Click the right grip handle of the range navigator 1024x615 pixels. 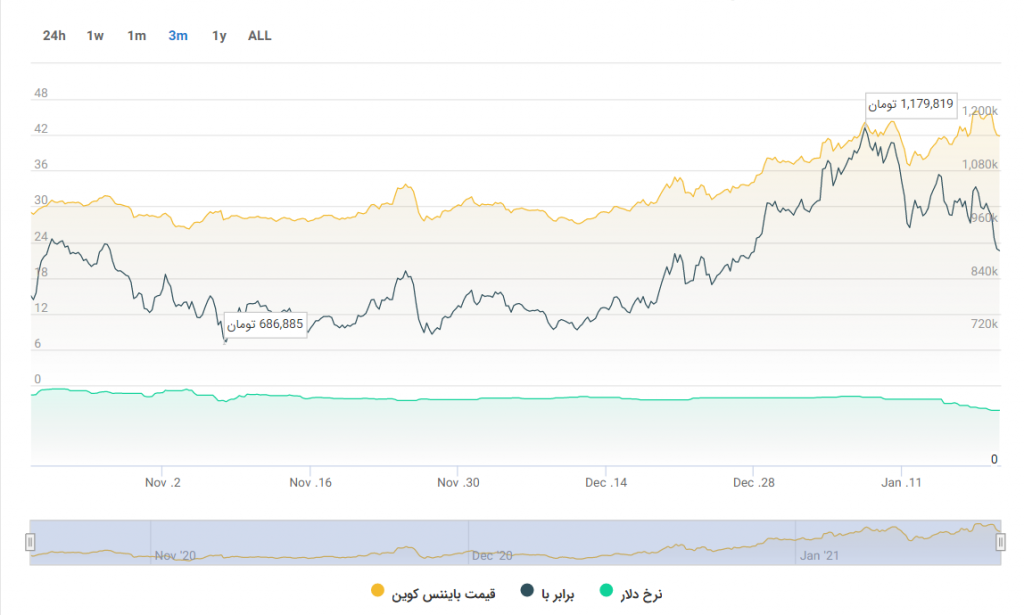[999, 541]
